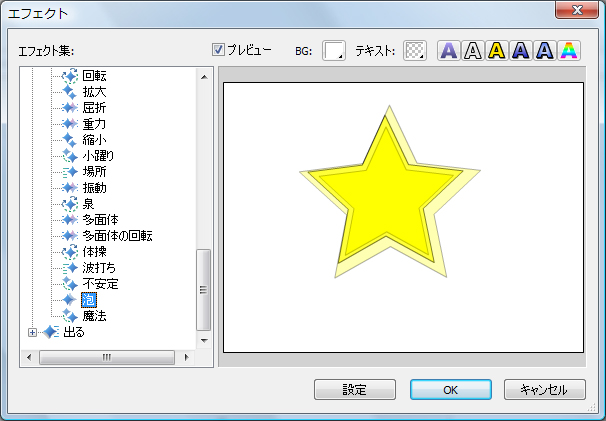Click the icon next to 重力
Screen dimensions: 606x421
[x=70, y=124]
